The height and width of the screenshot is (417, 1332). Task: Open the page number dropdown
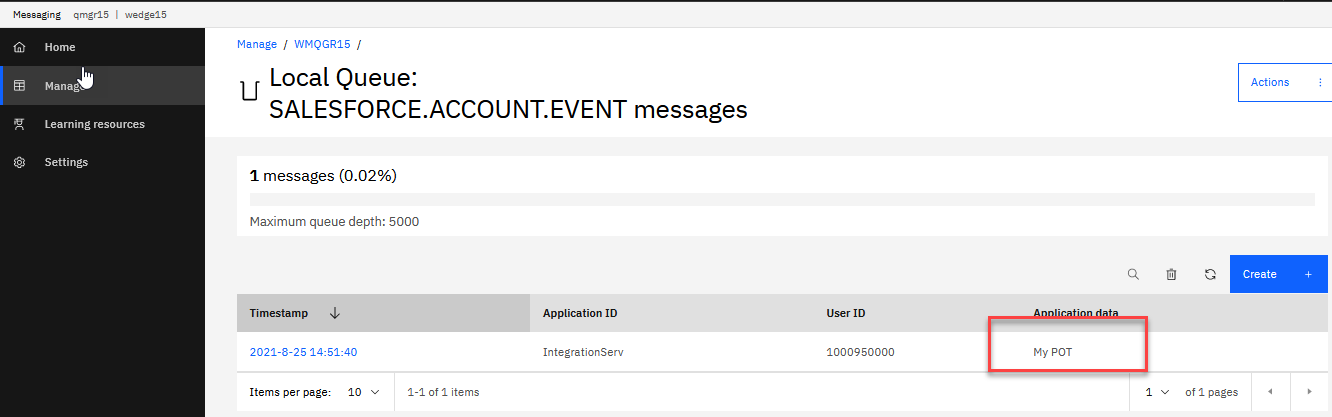[1157, 392]
